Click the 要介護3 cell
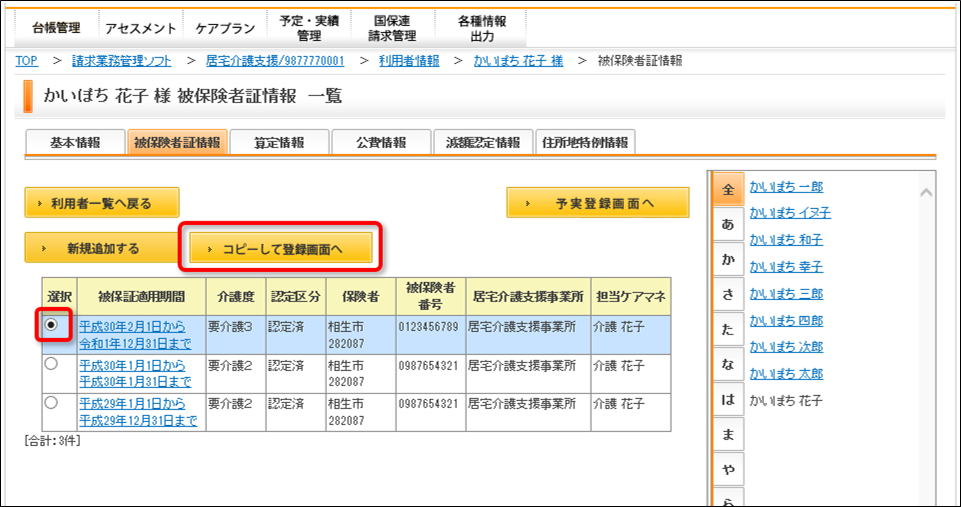 pos(236,335)
